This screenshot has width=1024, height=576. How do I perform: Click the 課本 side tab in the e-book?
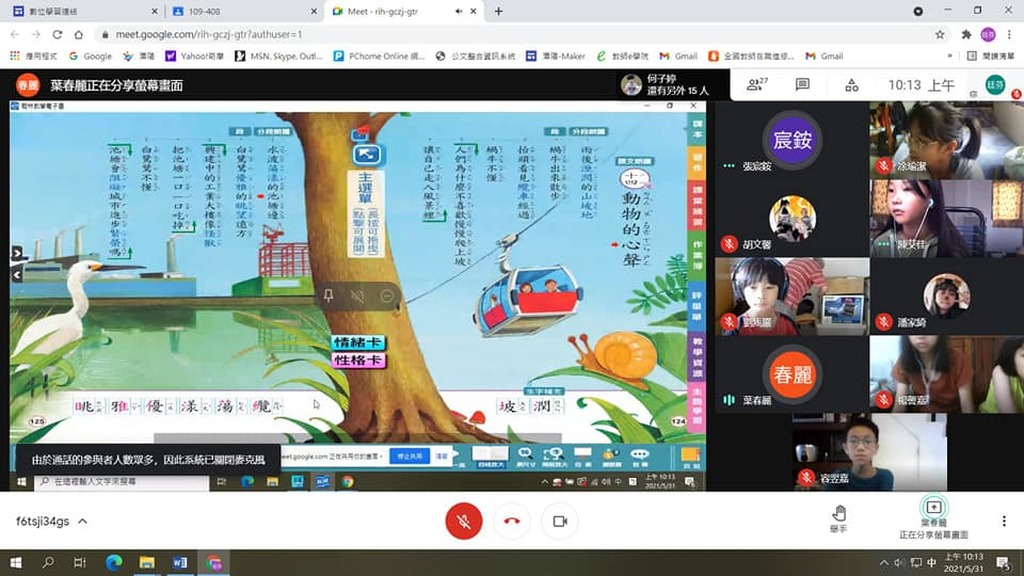click(697, 129)
